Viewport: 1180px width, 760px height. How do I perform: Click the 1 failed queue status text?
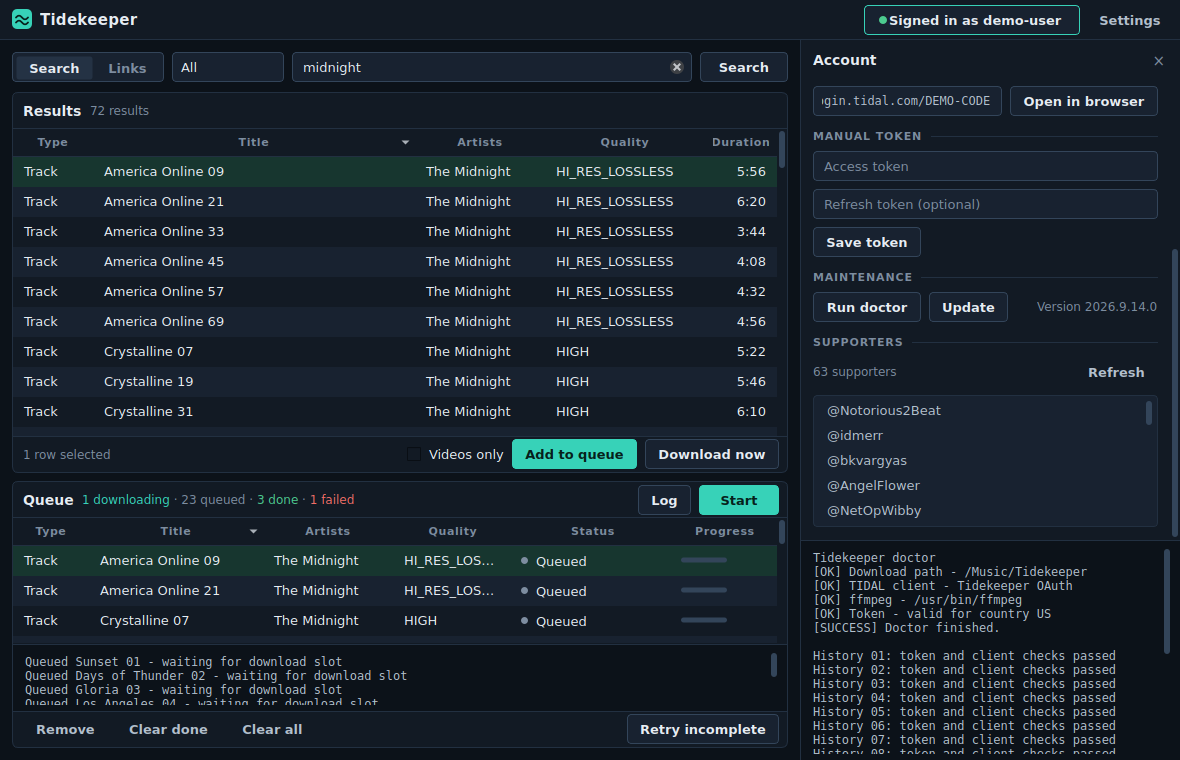point(332,500)
